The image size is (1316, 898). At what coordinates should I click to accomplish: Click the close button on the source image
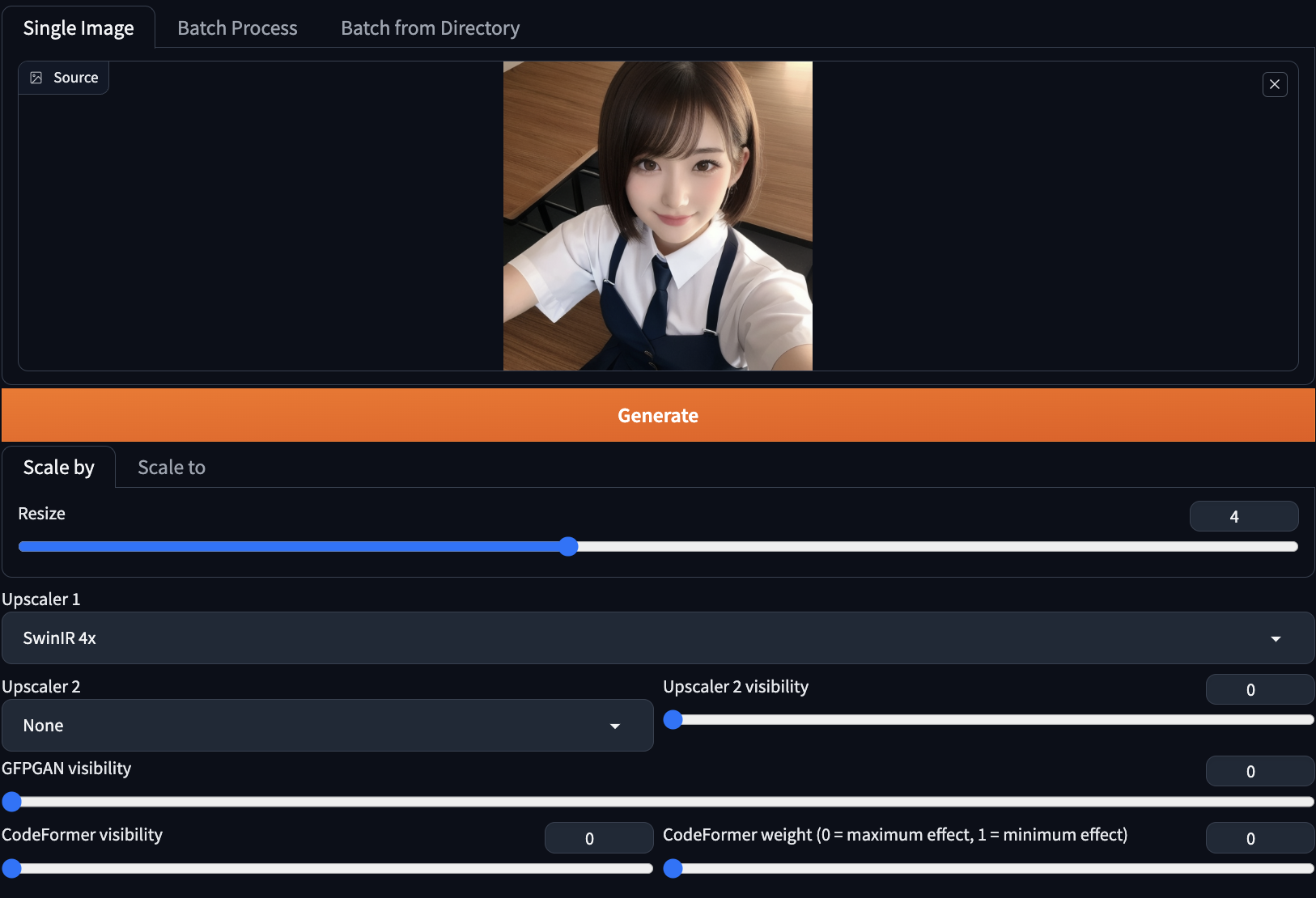(x=1274, y=84)
